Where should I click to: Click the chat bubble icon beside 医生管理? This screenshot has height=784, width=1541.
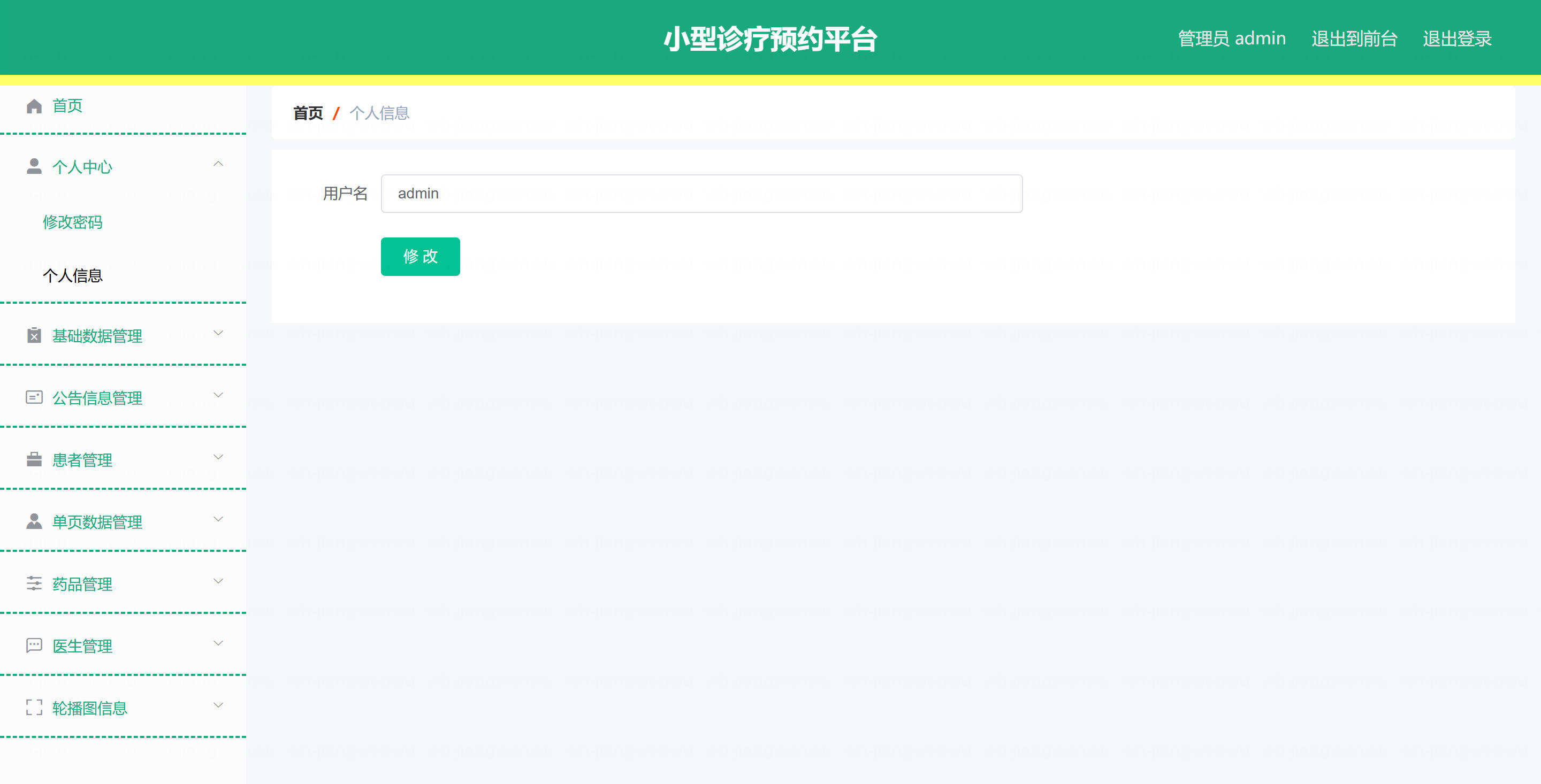[x=34, y=646]
